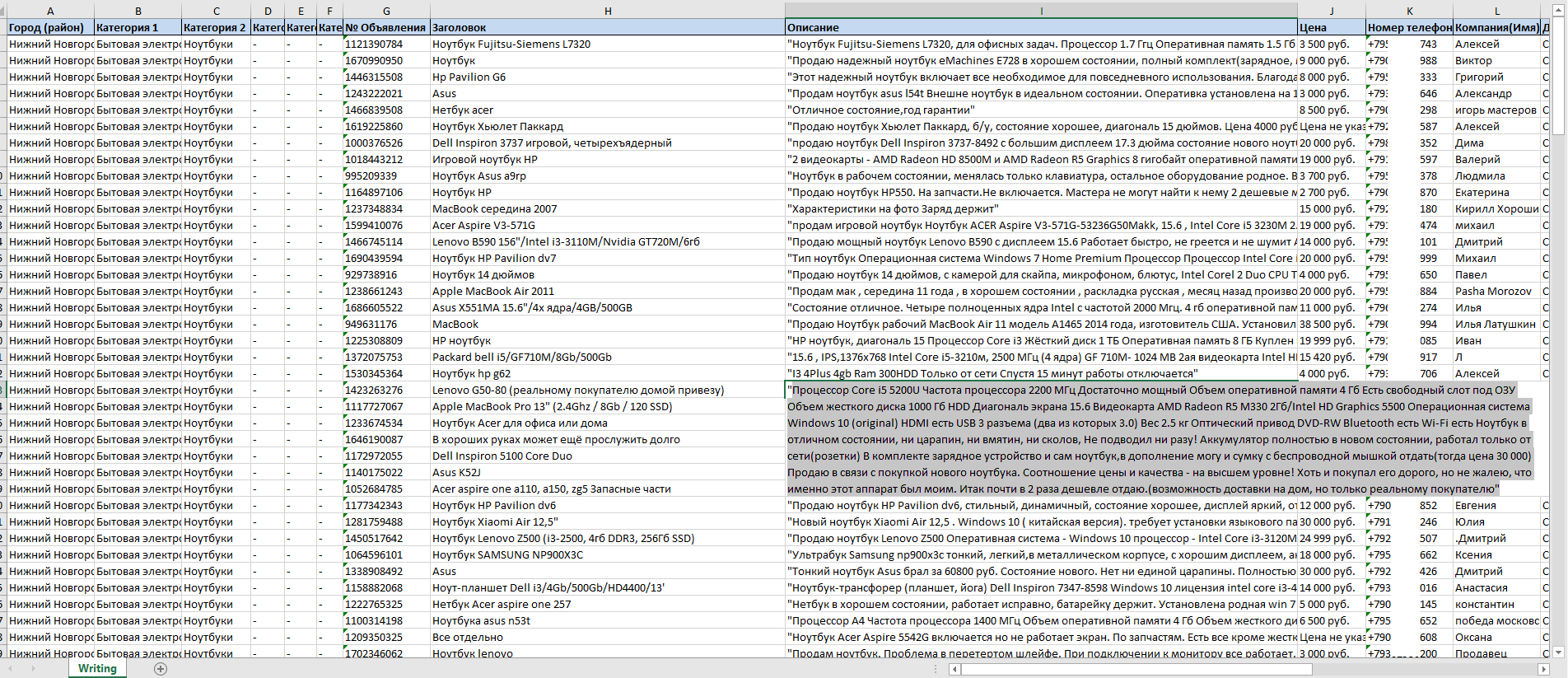Click the 'Компания(Имя)' header cell
This screenshot has height=678, width=1568.
point(1496,27)
